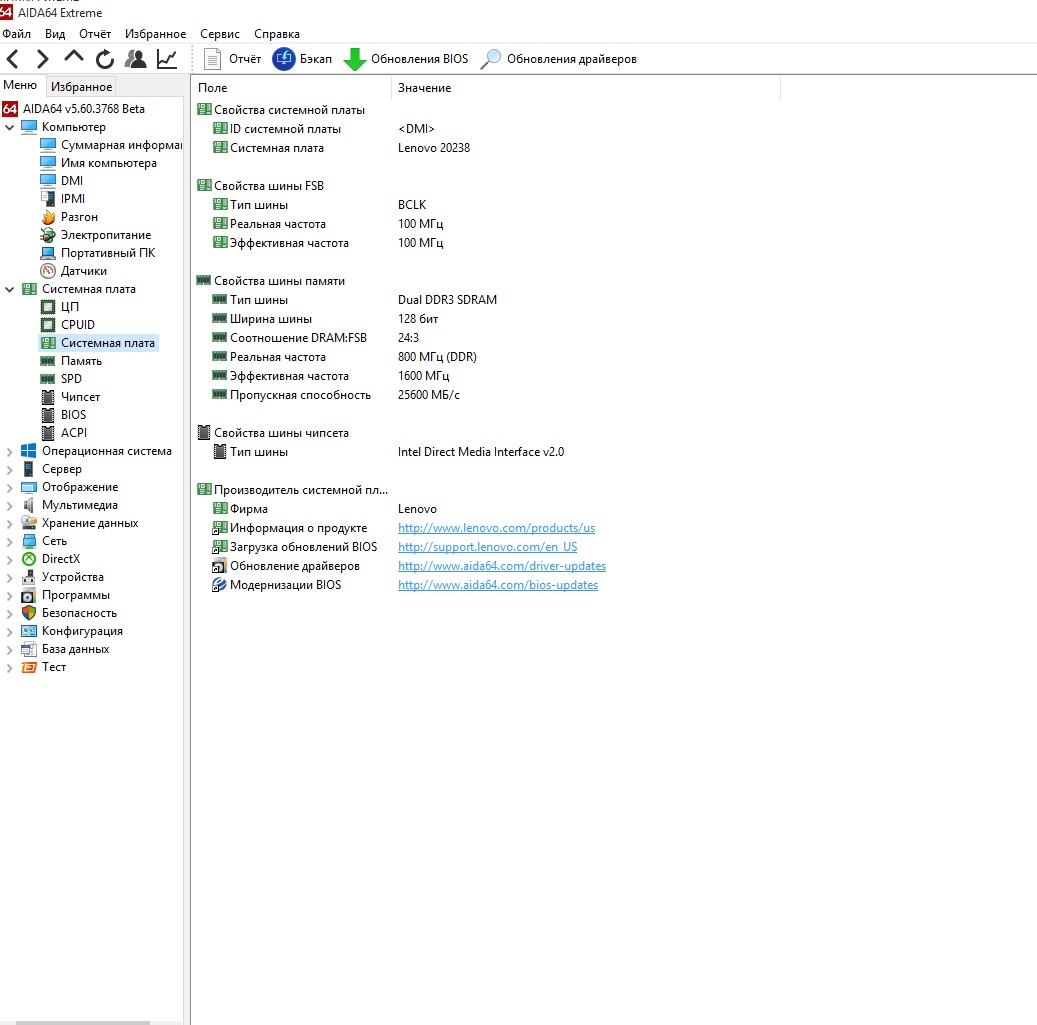Open the Справка menu
1037x1025 pixels.
pyautogui.click(x=276, y=34)
